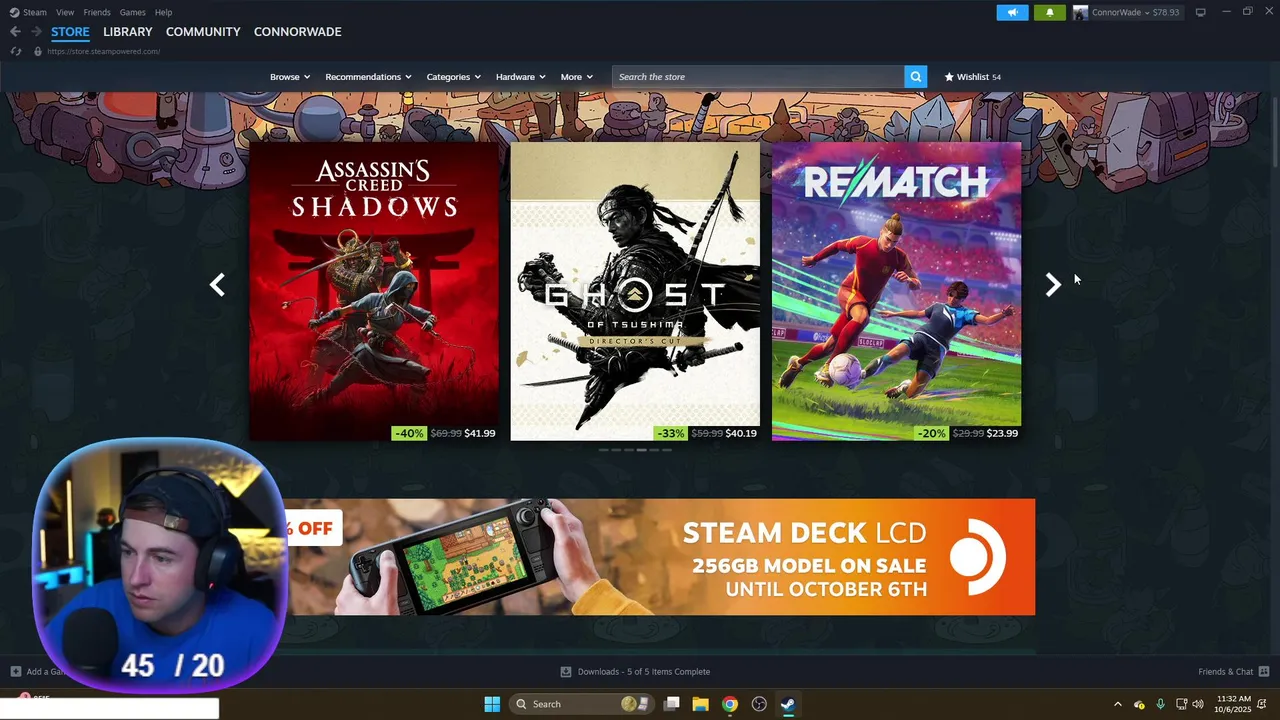Open the Friends menu
This screenshot has width=1280, height=720.
coord(97,12)
